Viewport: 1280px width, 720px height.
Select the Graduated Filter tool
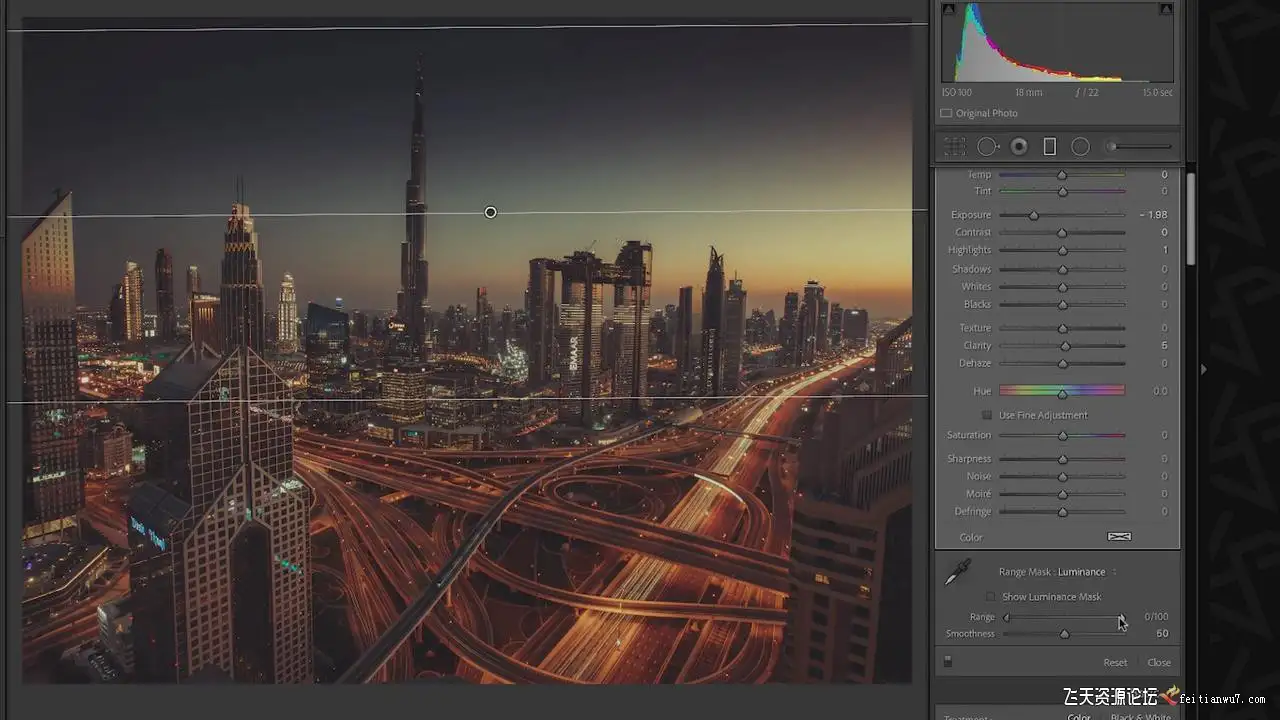[x=1049, y=146]
